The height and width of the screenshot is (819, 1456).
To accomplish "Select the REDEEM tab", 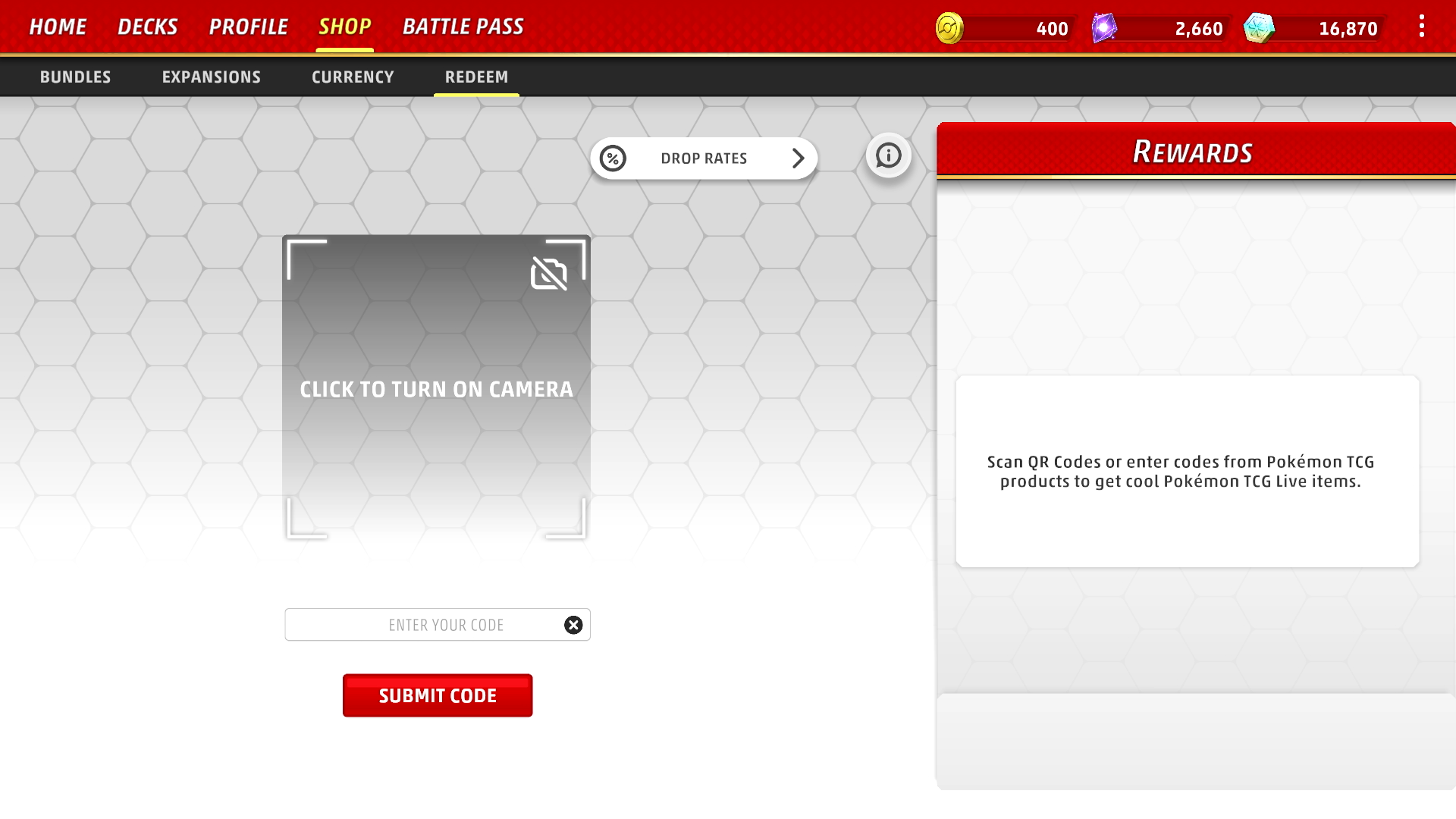I will [x=476, y=76].
